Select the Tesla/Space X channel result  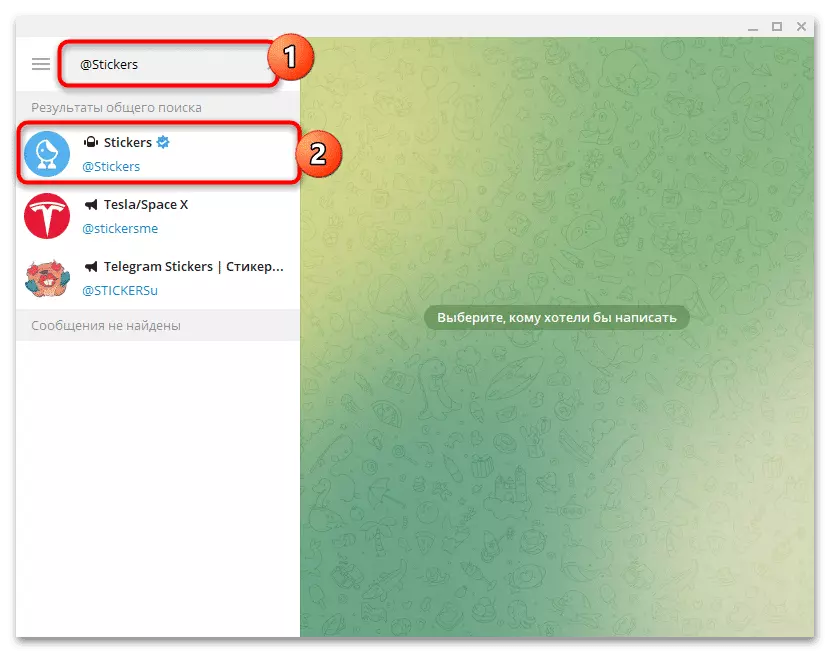158,216
